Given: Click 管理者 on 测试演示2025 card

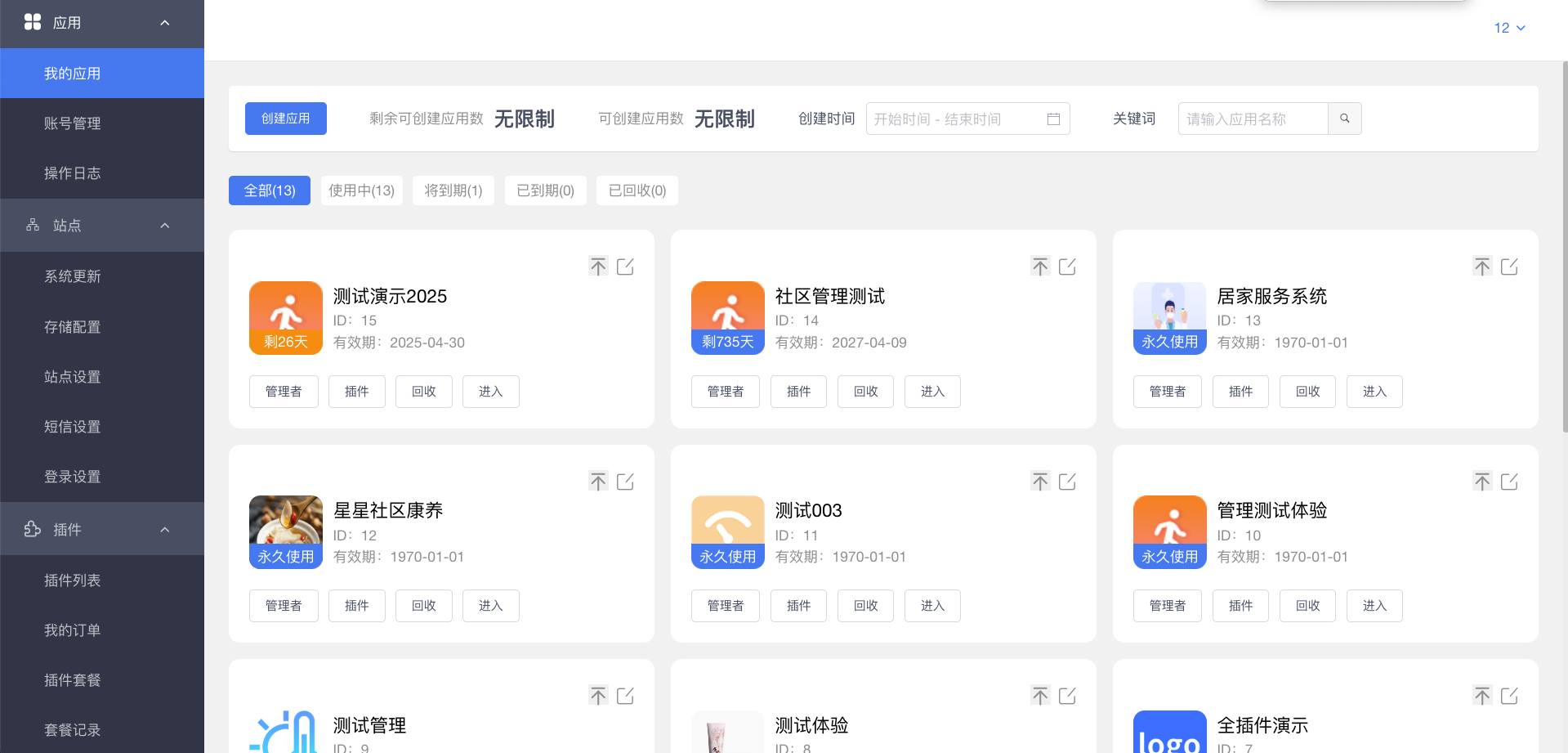Looking at the screenshot, I should click(284, 392).
